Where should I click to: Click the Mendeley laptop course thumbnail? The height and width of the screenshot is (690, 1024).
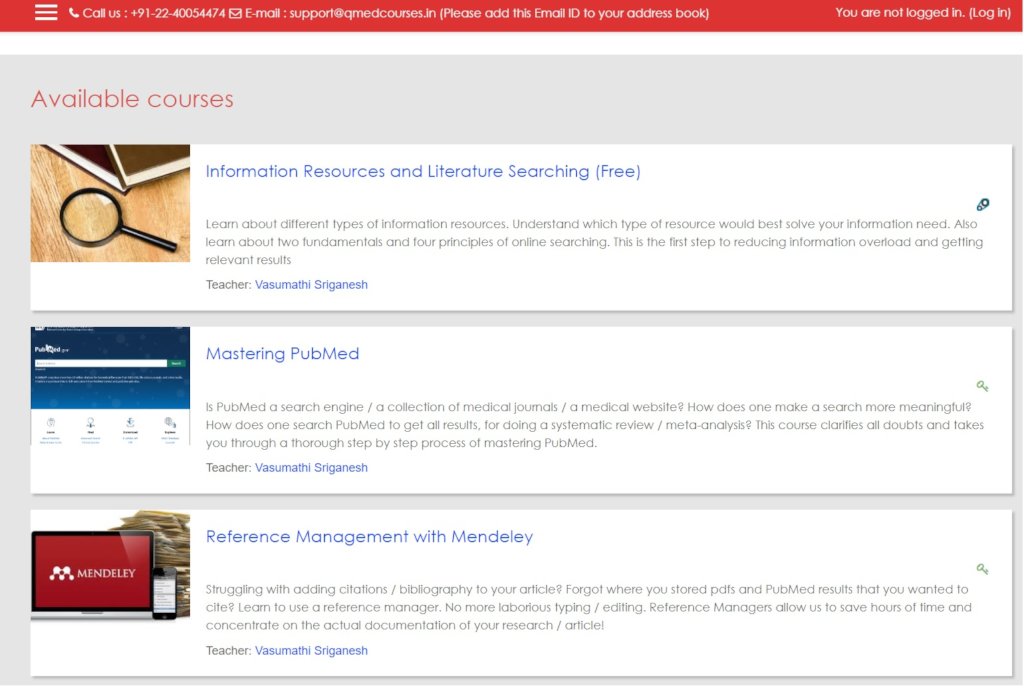click(x=110, y=565)
